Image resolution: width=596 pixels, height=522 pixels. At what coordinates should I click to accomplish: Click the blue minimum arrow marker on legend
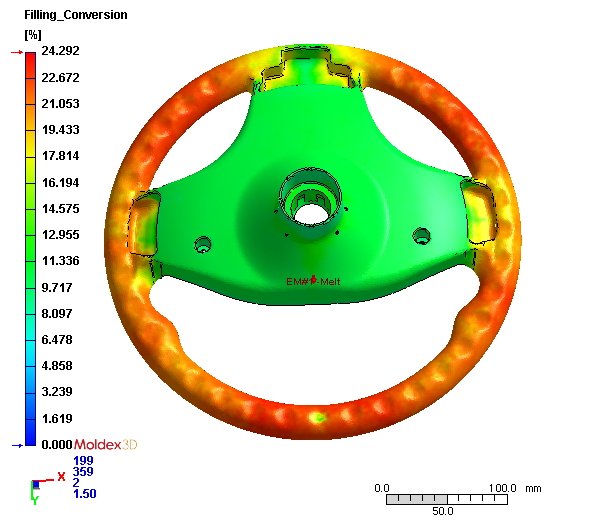tap(17, 445)
